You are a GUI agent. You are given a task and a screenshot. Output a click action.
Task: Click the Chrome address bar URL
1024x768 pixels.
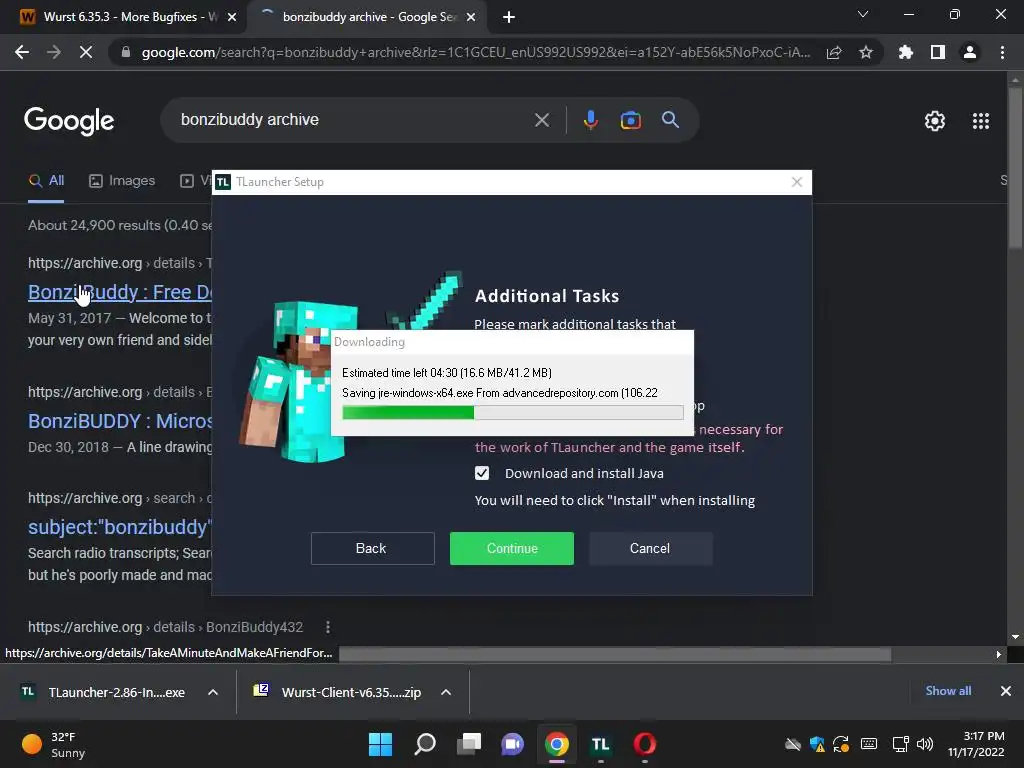pos(475,52)
